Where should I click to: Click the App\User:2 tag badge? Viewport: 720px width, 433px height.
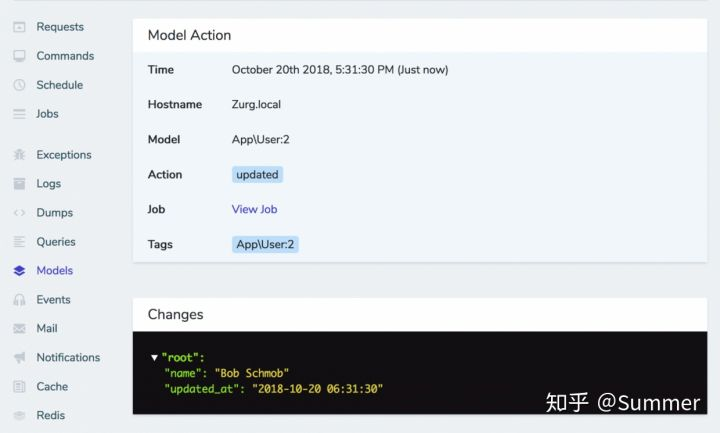(x=265, y=244)
